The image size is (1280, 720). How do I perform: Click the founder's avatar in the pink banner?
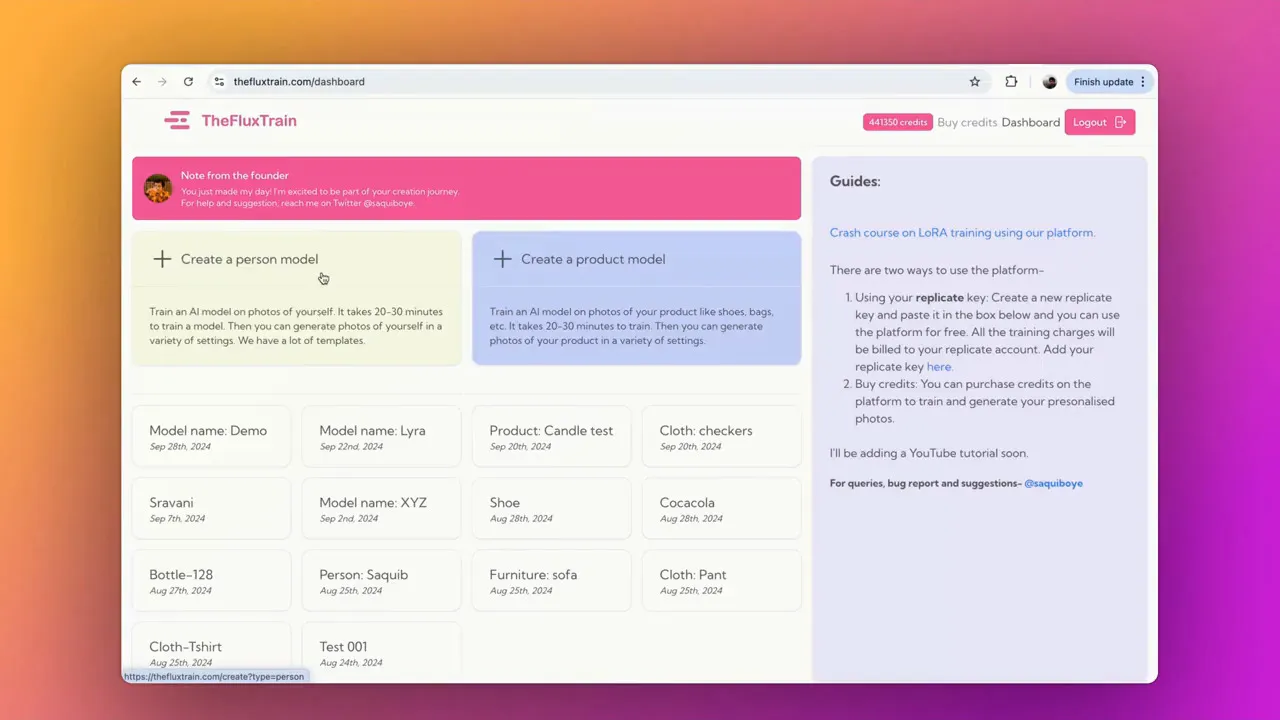tap(157, 188)
